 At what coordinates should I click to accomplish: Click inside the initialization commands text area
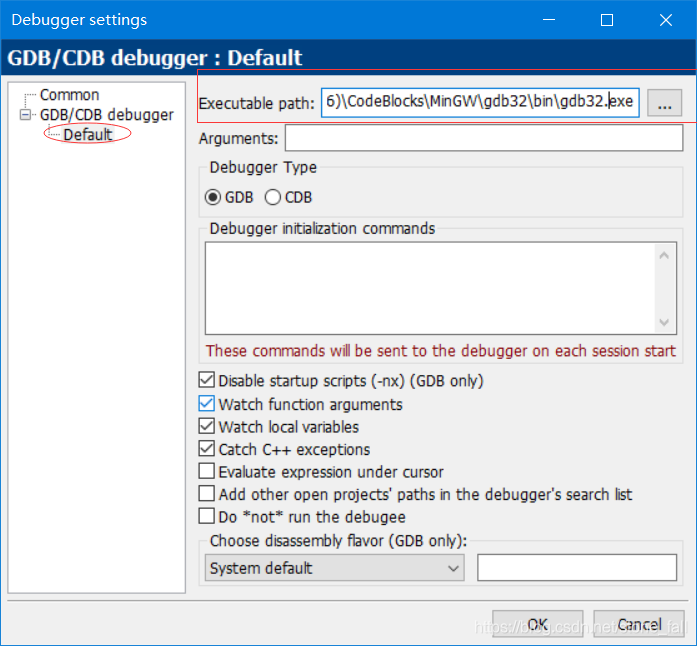click(430, 288)
